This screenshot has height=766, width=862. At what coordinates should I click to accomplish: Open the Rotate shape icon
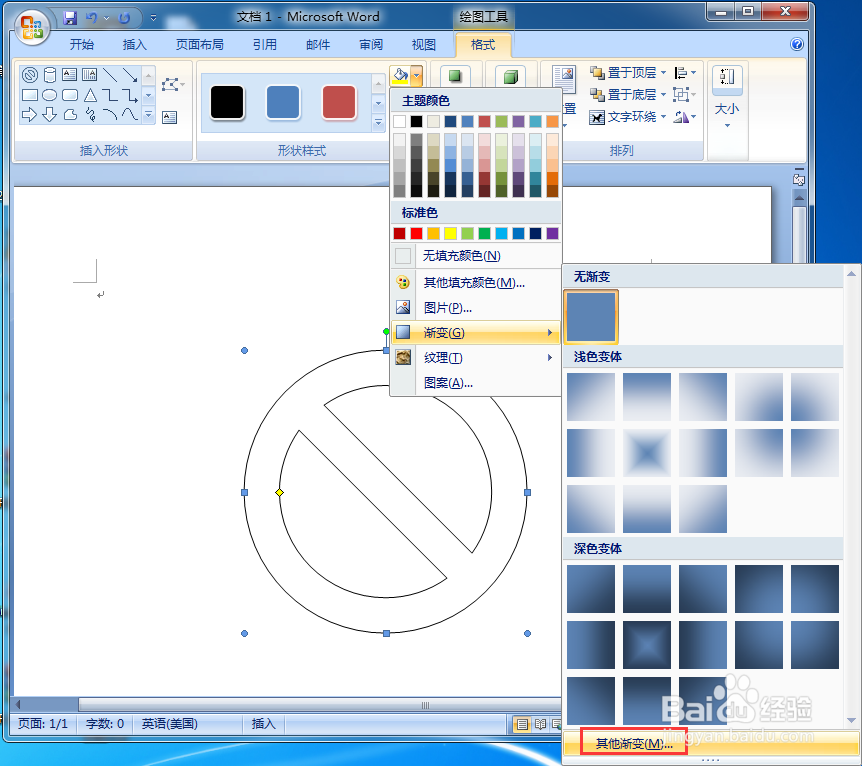click(684, 117)
